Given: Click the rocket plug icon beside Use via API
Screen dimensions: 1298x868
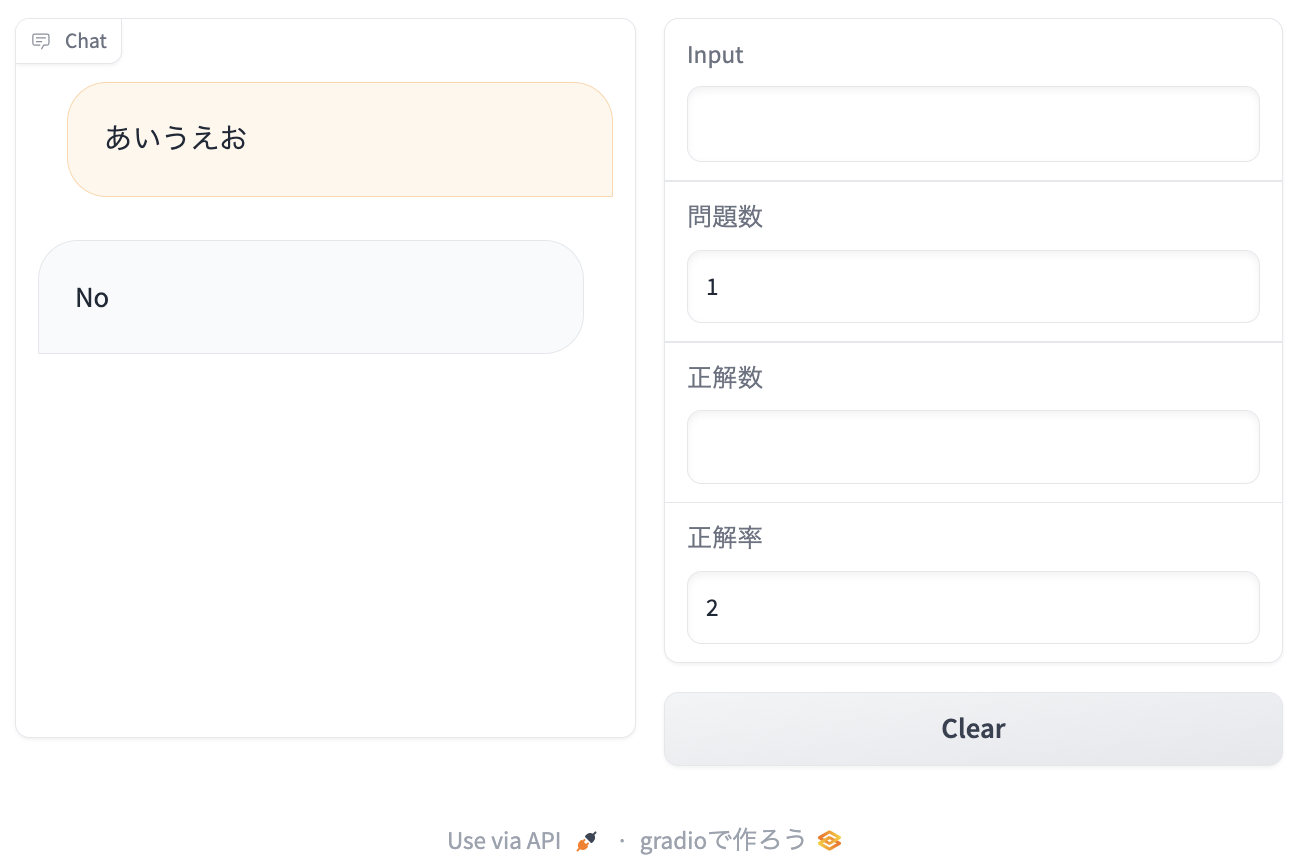Looking at the screenshot, I should coord(588,840).
